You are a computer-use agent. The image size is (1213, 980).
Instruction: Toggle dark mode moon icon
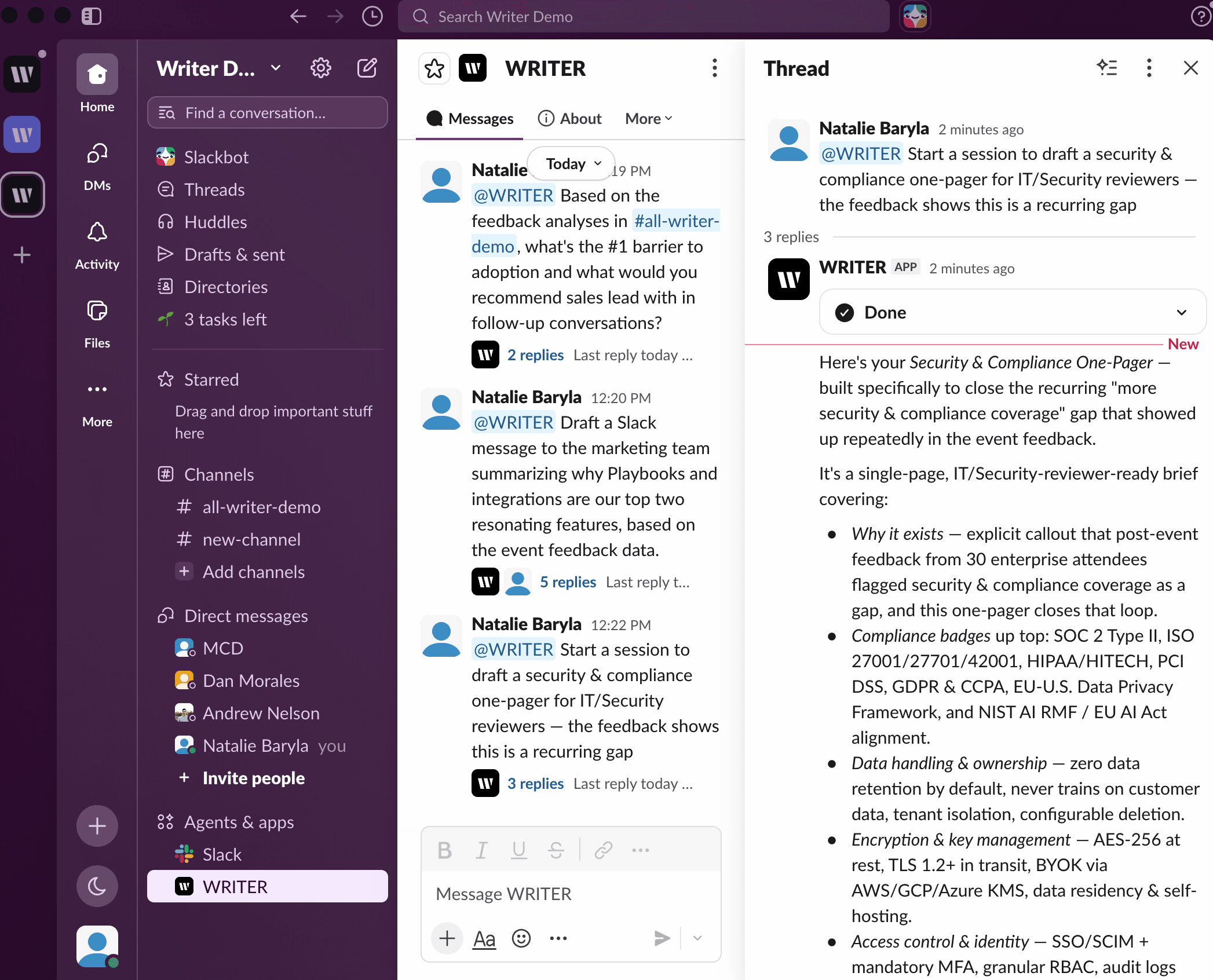click(97, 886)
